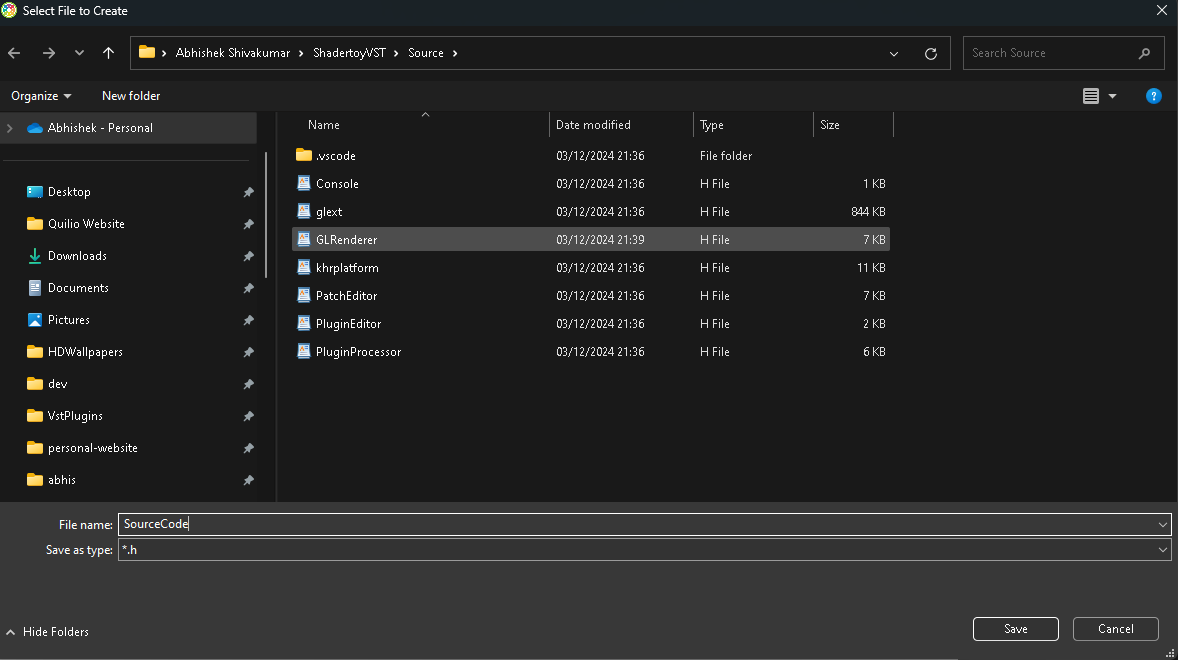1178x660 pixels.
Task: Go up one folder level
Action: (x=108, y=53)
